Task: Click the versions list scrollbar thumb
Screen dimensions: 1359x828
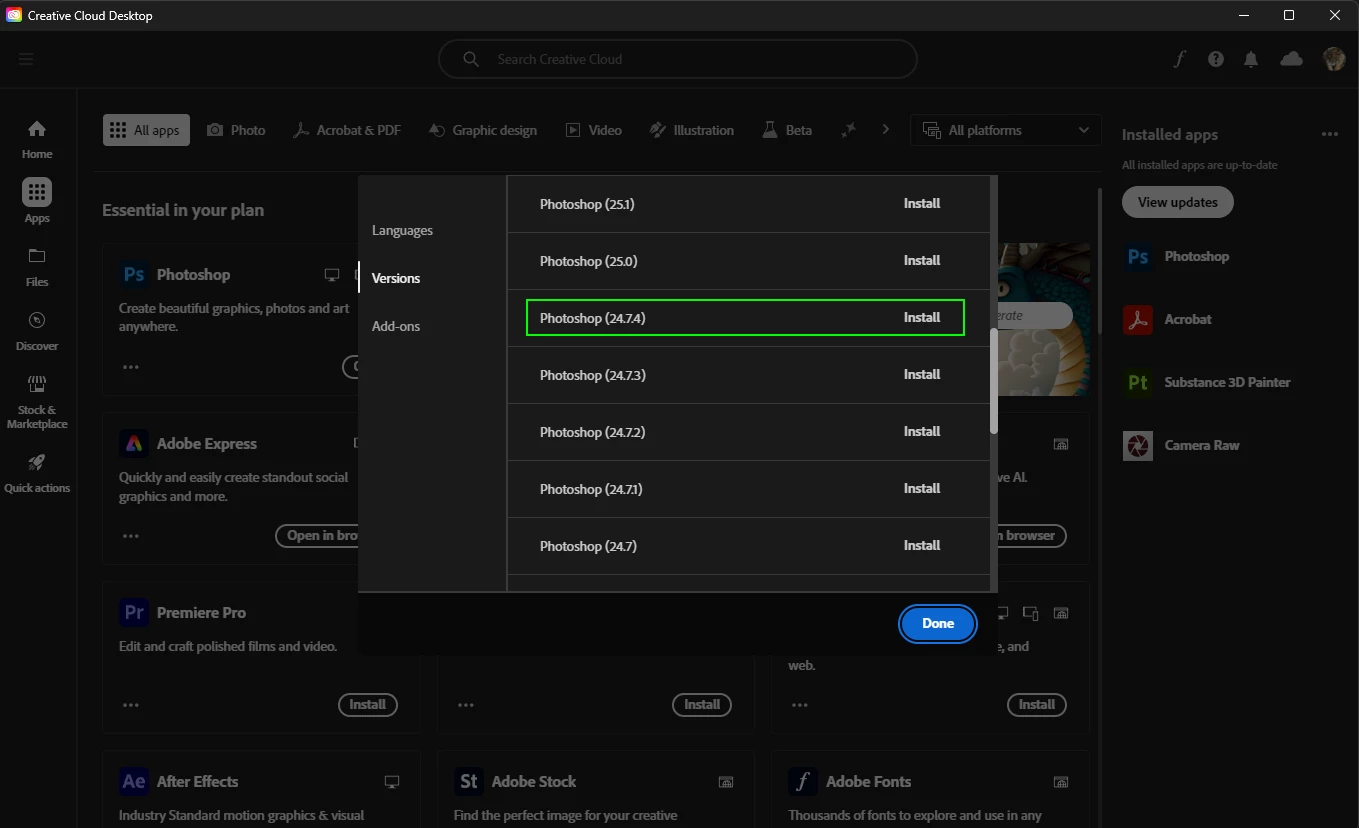Action: point(993,381)
